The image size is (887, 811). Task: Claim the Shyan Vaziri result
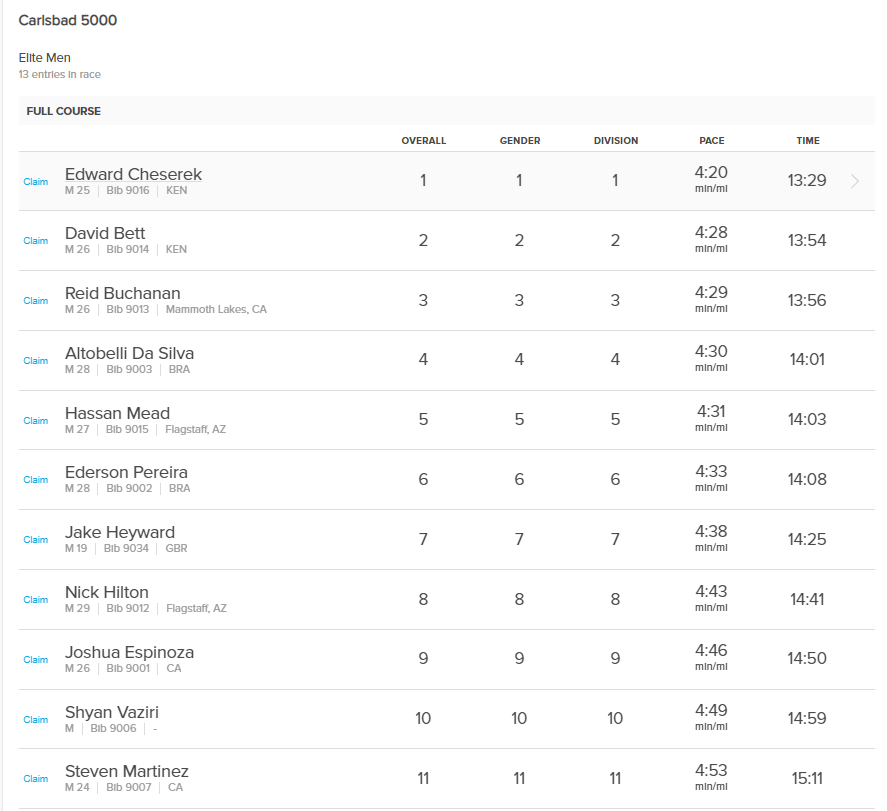point(36,719)
